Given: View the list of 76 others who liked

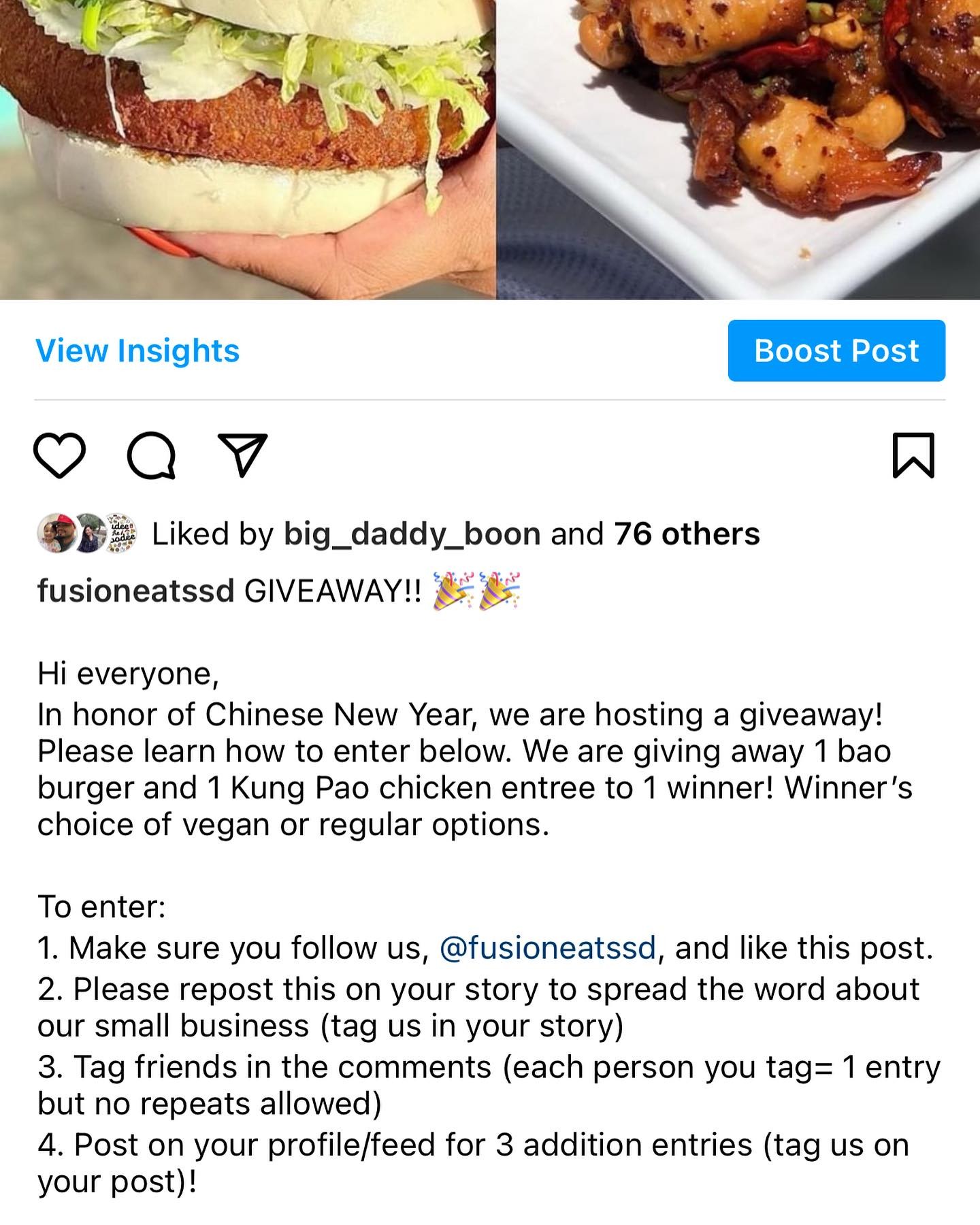Looking at the screenshot, I should click(687, 534).
